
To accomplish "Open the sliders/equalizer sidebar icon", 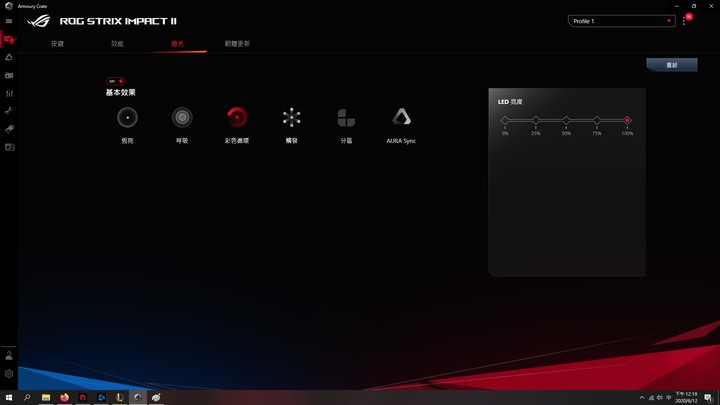I will pos(9,93).
